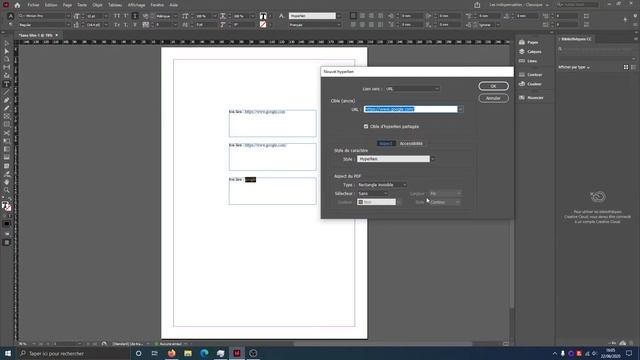This screenshot has height=360, width=640.
Task: Open the Texte menu
Action: point(82,5)
